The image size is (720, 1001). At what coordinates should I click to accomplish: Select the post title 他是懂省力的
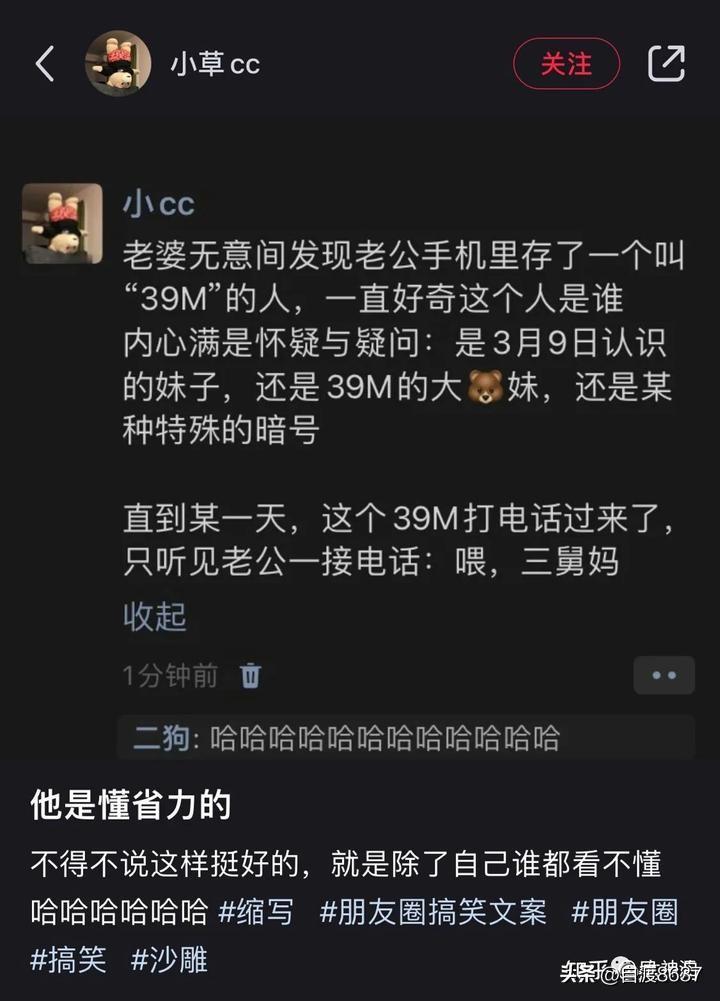click(131, 804)
